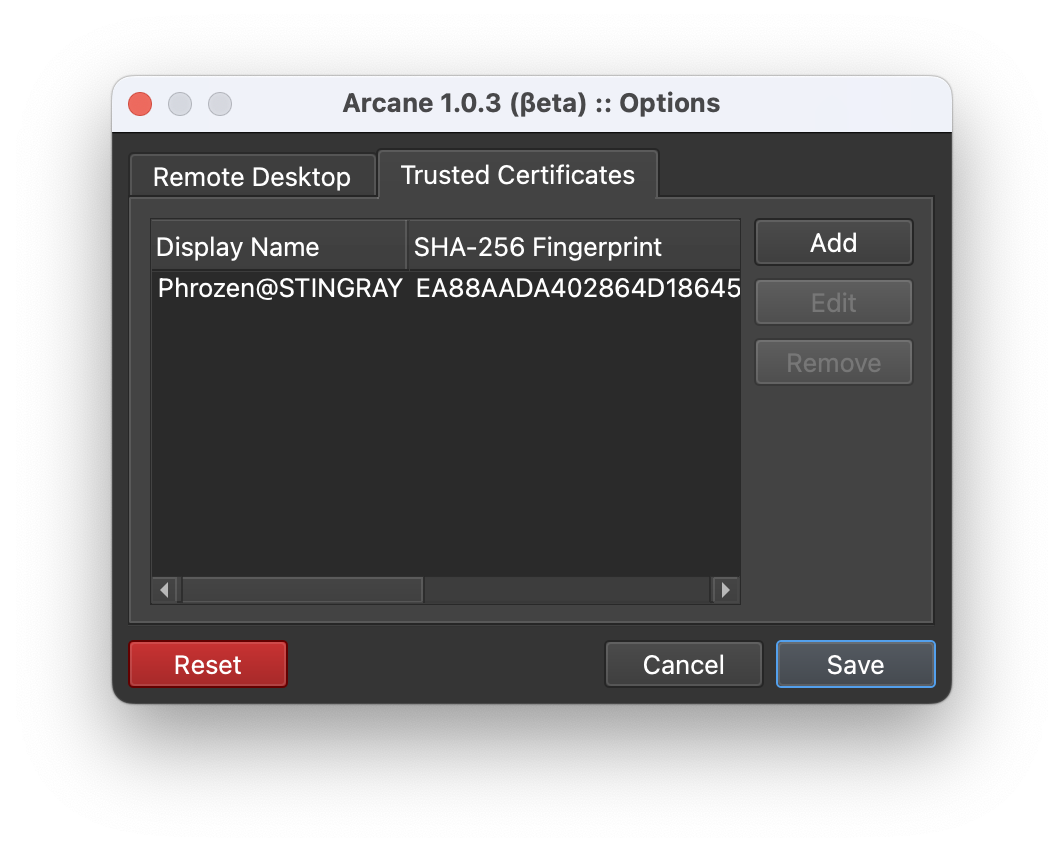Switch to the Remote Desktop tab
1064x852 pixels.
(251, 176)
